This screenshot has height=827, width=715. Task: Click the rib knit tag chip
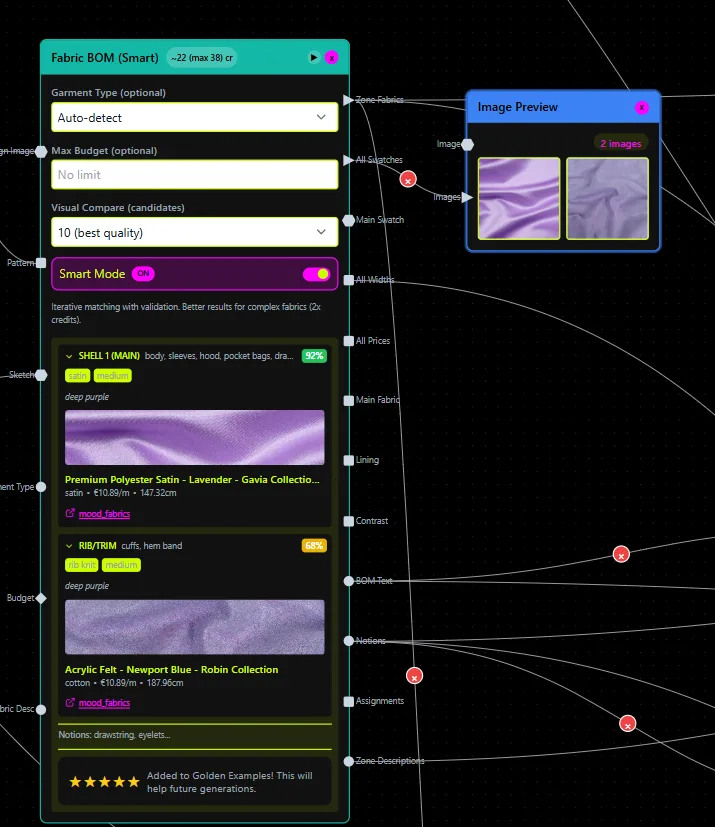[x=82, y=565]
